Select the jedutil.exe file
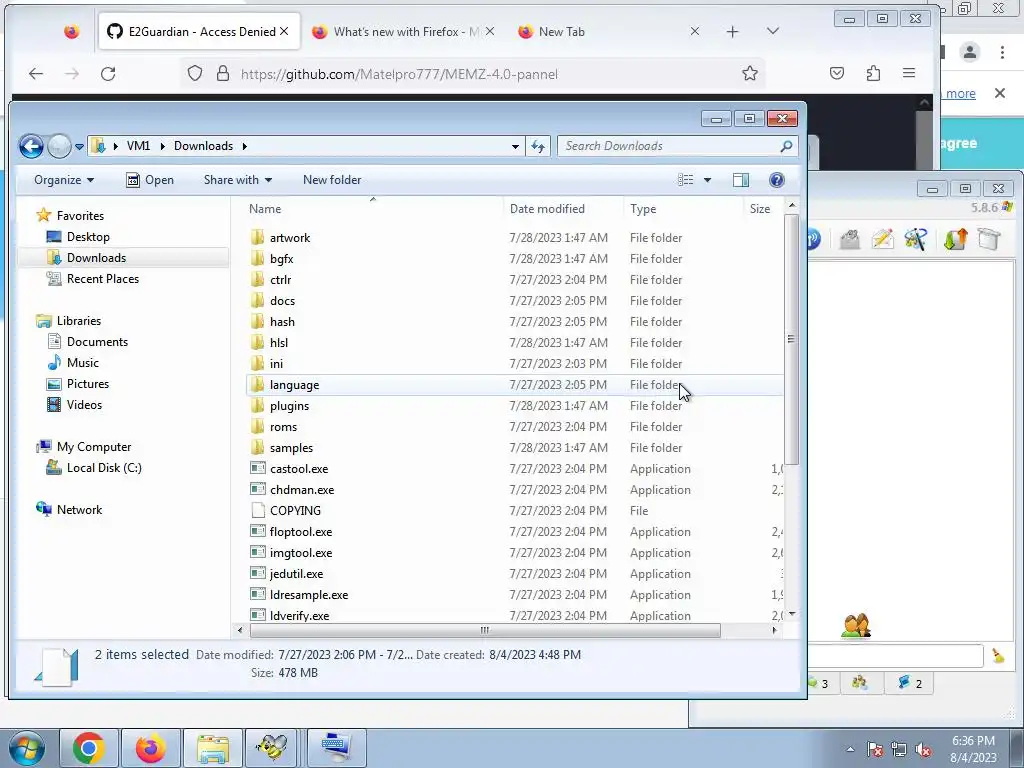Image resolution: width=1024 pixels, height=768 pixels. pyautogui.click(x=296, y=573)
